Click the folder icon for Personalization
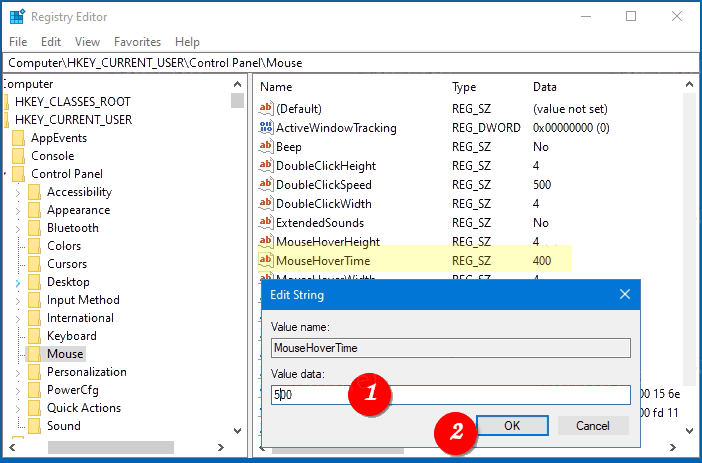 point(34,372)
